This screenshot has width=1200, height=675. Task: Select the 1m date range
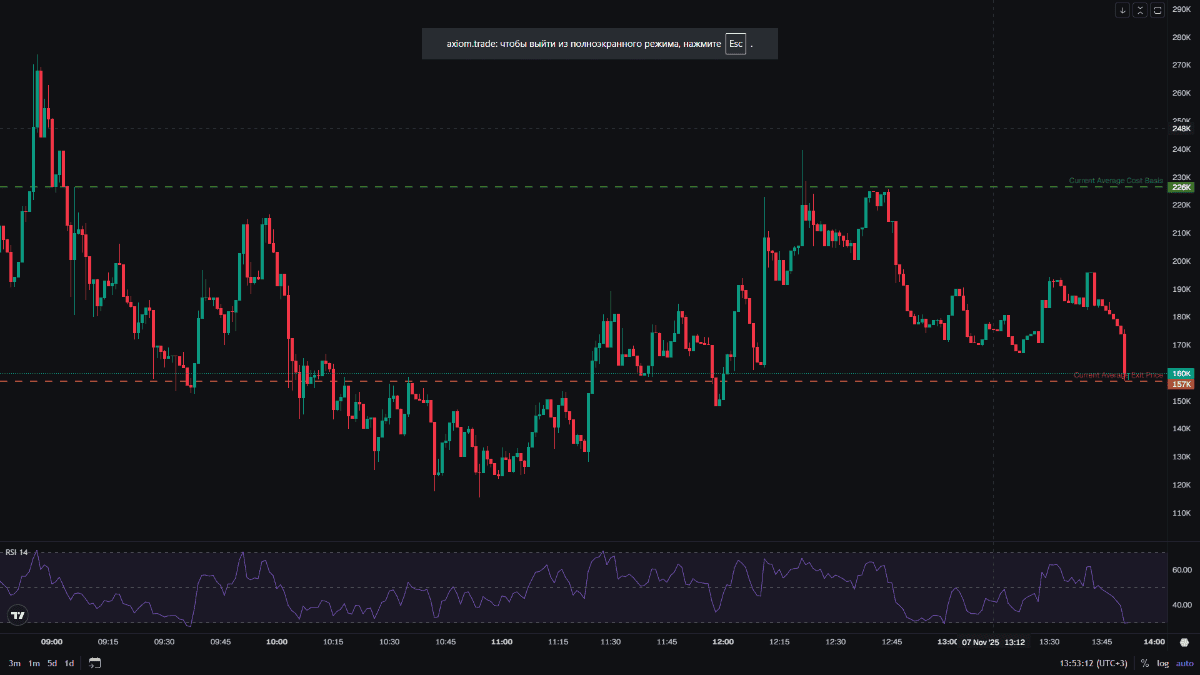[34, 663]
